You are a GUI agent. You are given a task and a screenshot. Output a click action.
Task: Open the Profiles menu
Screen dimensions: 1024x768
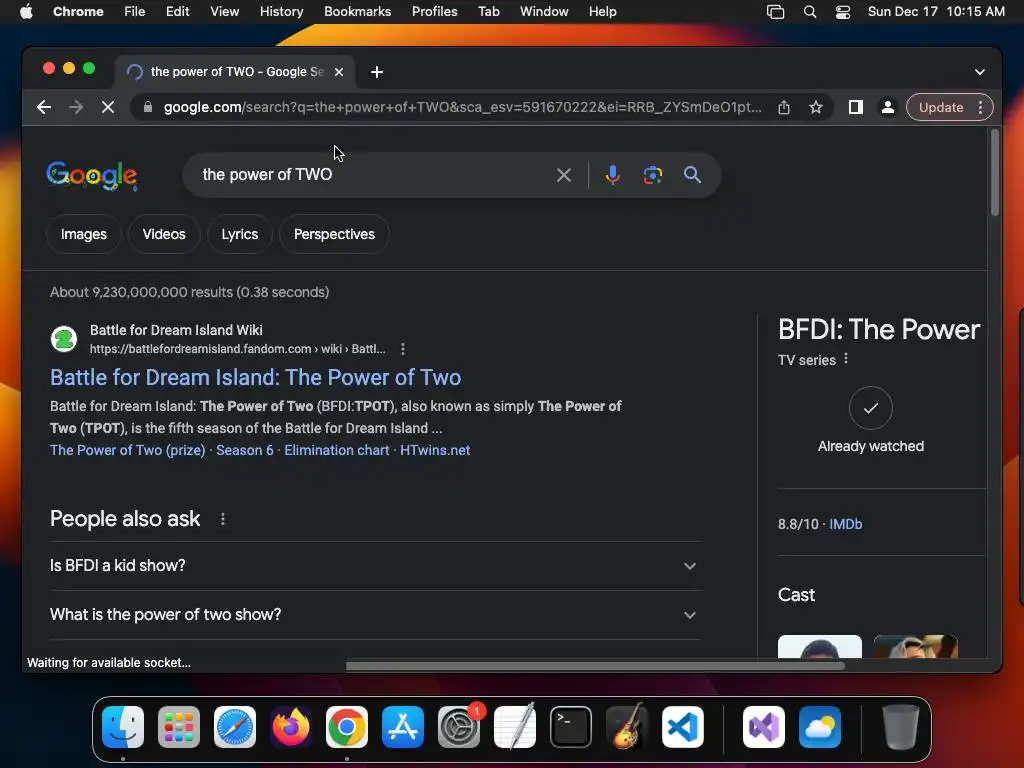[x=435, y=12]
